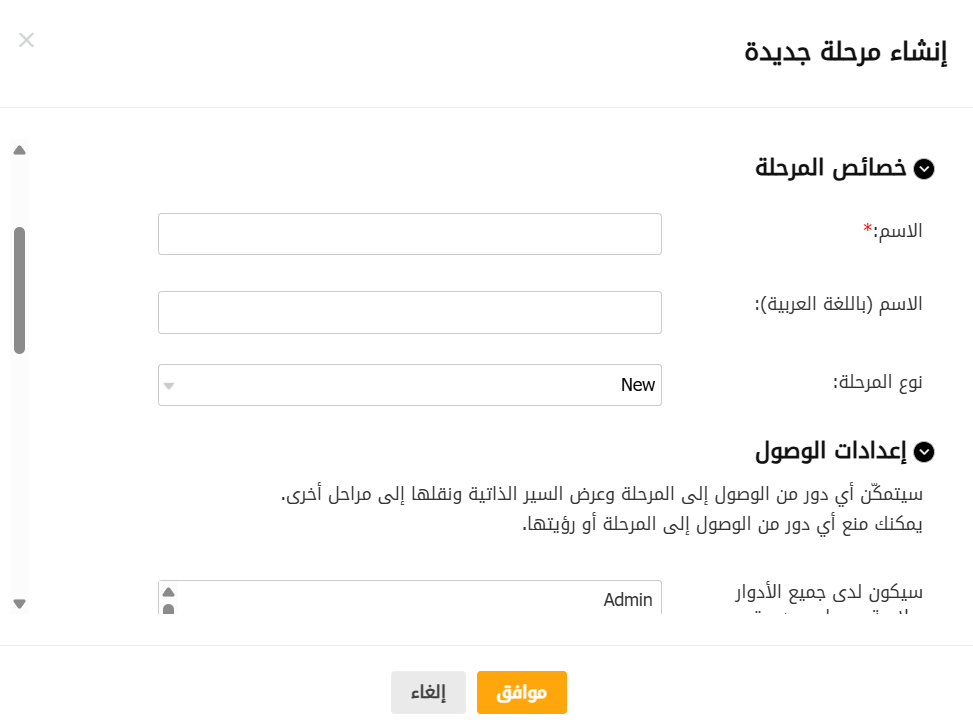
Task: Close the create new stage dialog
Action: [x=26, y=40]
